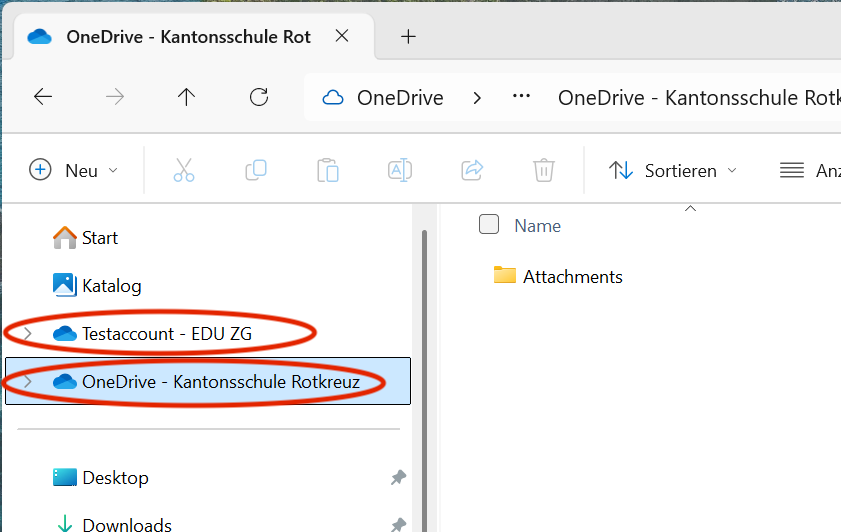Click OneDrive - Kantonsschule breadcrumb segment
The image size is (841, 532).
(699, 98)
